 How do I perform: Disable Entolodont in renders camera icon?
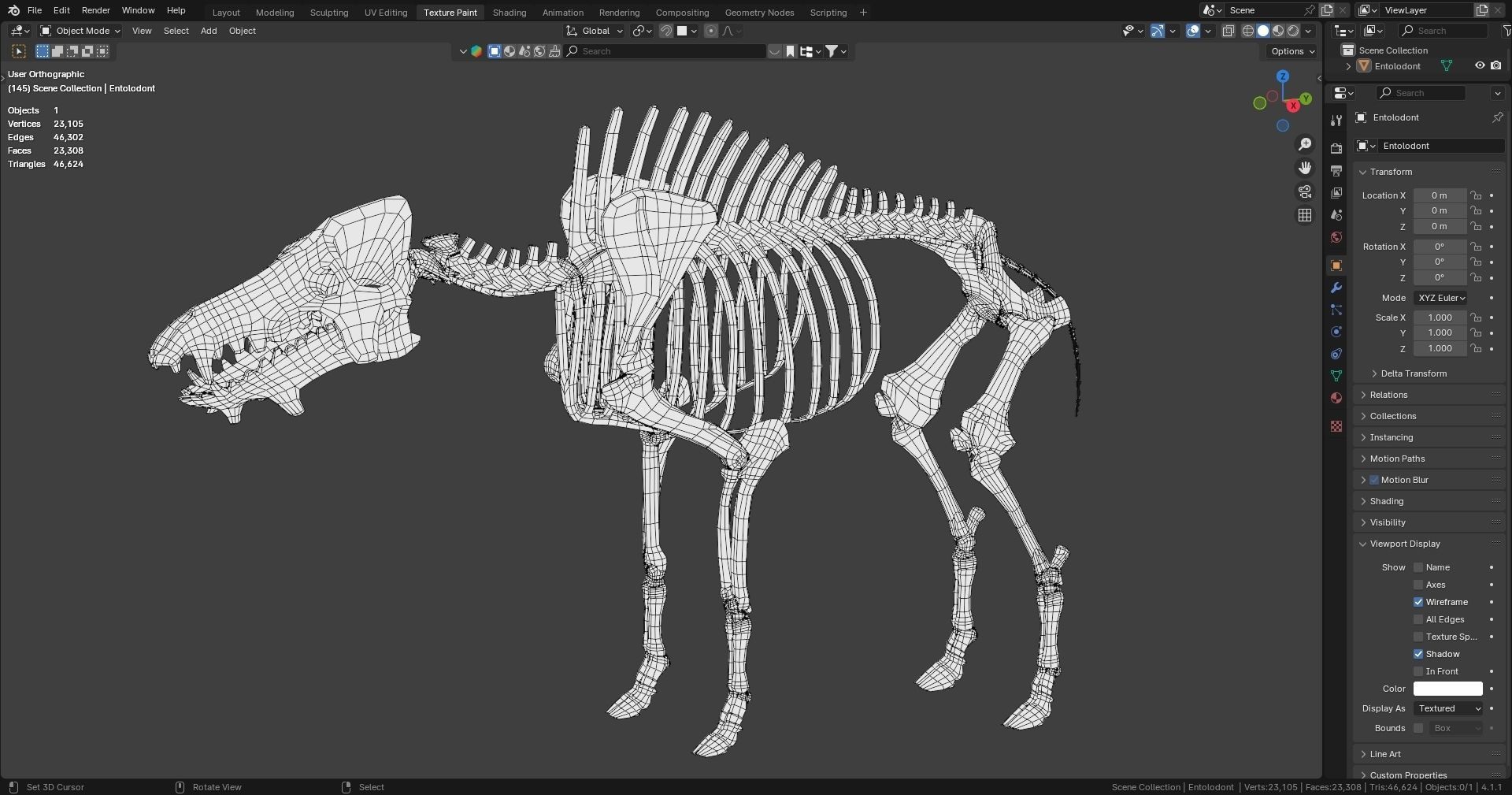1496,66
